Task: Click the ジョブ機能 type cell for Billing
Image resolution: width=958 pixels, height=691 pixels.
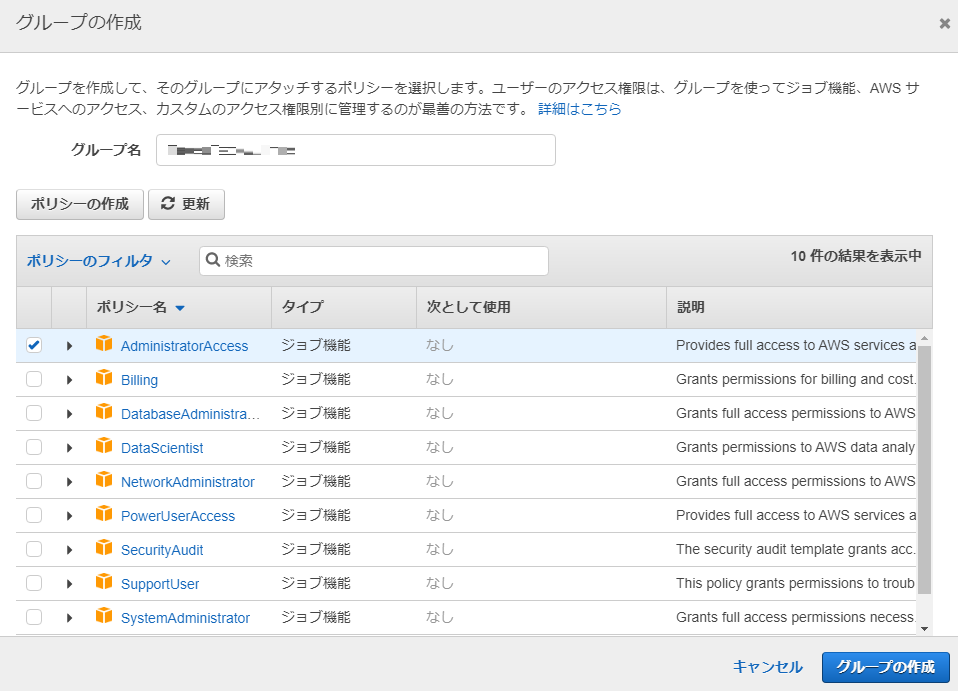Action: coord(316,379)
